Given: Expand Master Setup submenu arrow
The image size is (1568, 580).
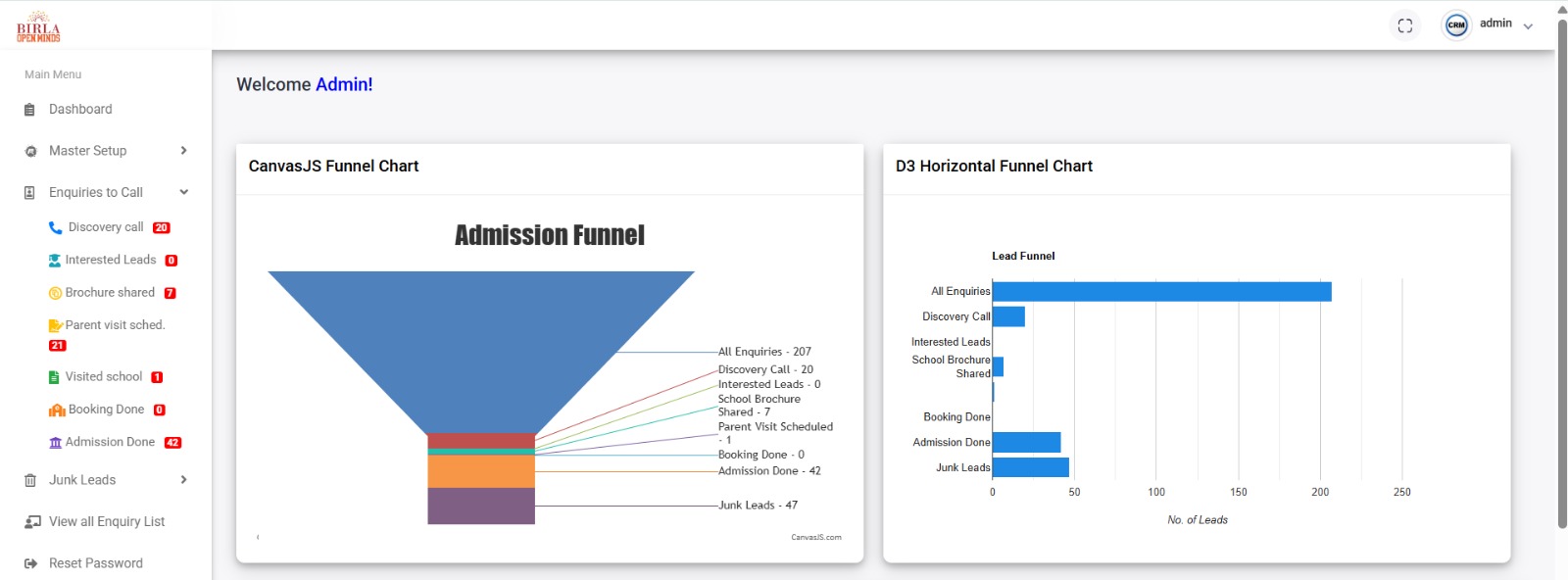Looking at the screenshot, I should pyautogui.click(x=183, y=151).
